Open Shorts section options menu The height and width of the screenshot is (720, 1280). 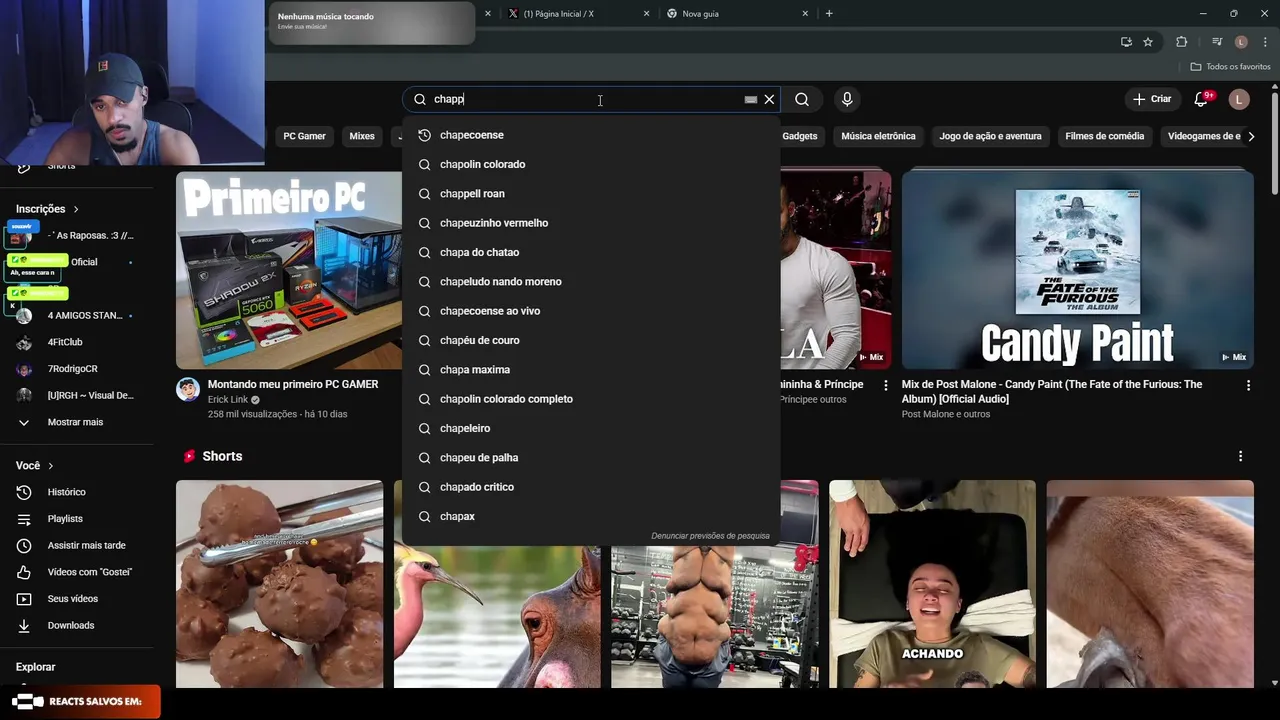[1240, 456]
